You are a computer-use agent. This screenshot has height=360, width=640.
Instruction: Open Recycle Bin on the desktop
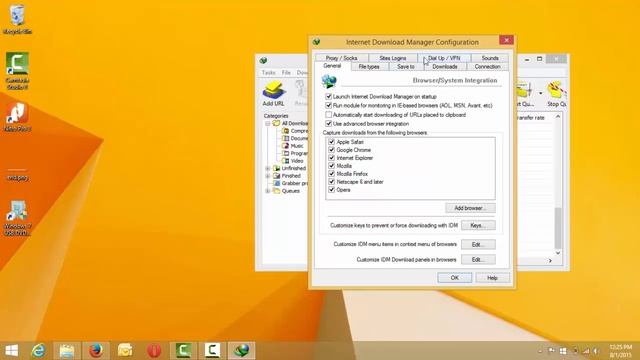pyautogui.click(x=17, y=19)
